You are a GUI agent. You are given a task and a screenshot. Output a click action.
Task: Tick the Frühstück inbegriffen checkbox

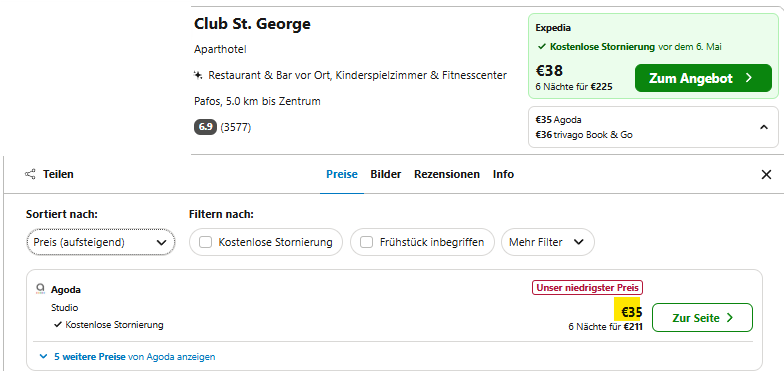[367, 242]
